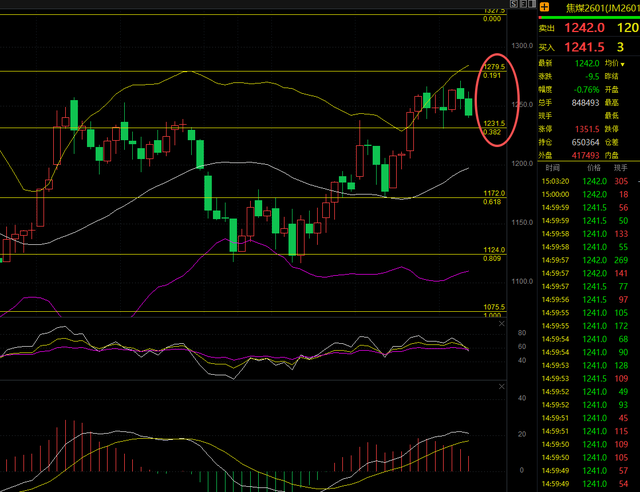
Task: Click the 1172.0 Fibonacci level label
Action: click(x=494, y=193)
